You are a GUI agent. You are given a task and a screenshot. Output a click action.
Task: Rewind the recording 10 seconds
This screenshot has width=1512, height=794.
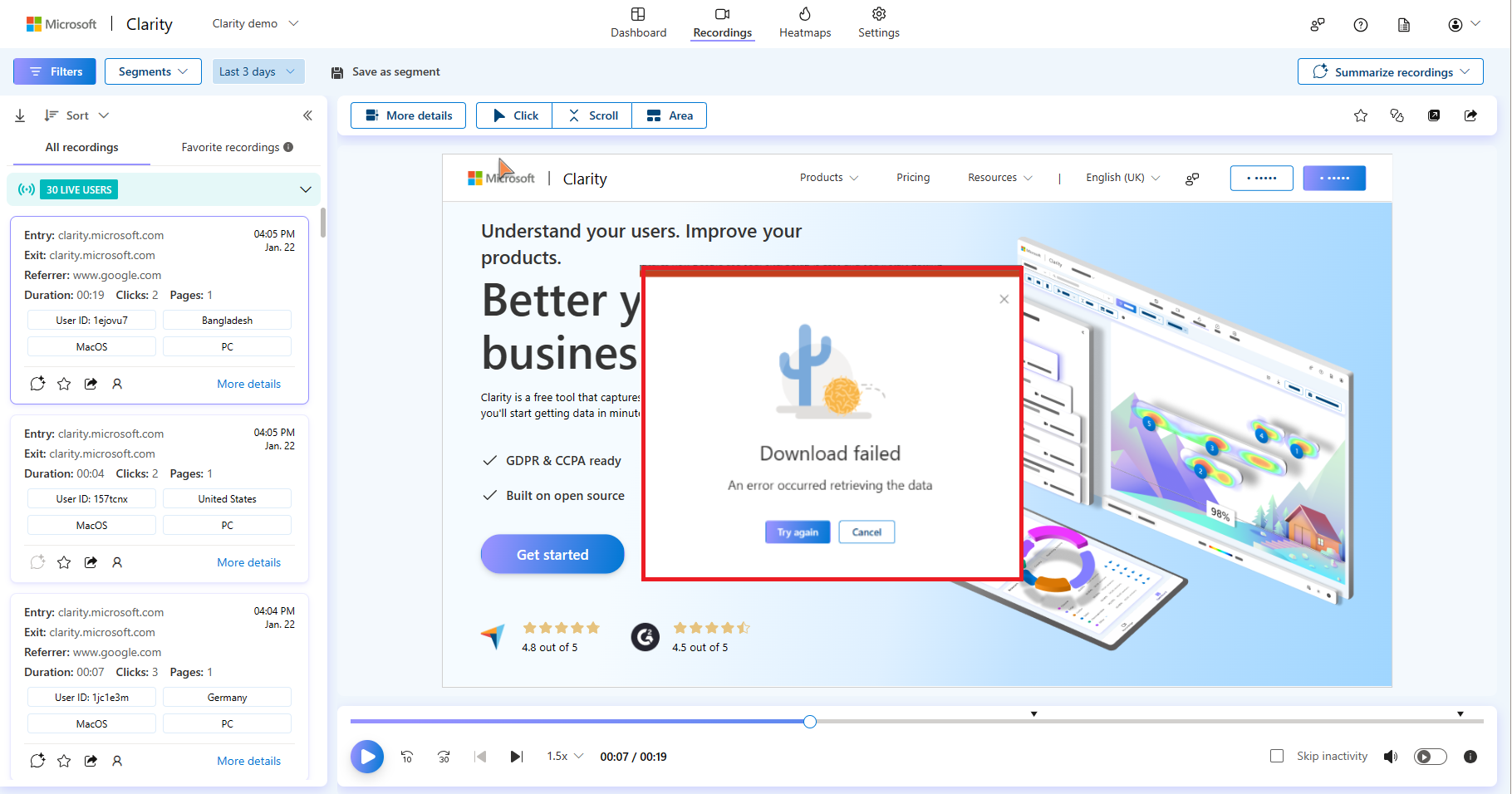[x=407, y=757]
